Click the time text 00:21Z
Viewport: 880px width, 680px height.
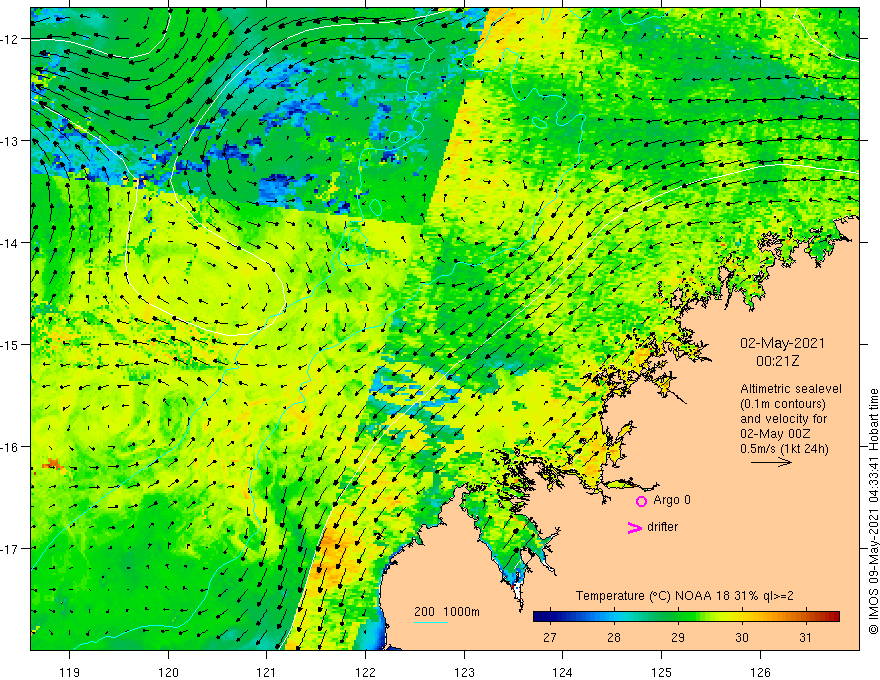pos(777,361)
